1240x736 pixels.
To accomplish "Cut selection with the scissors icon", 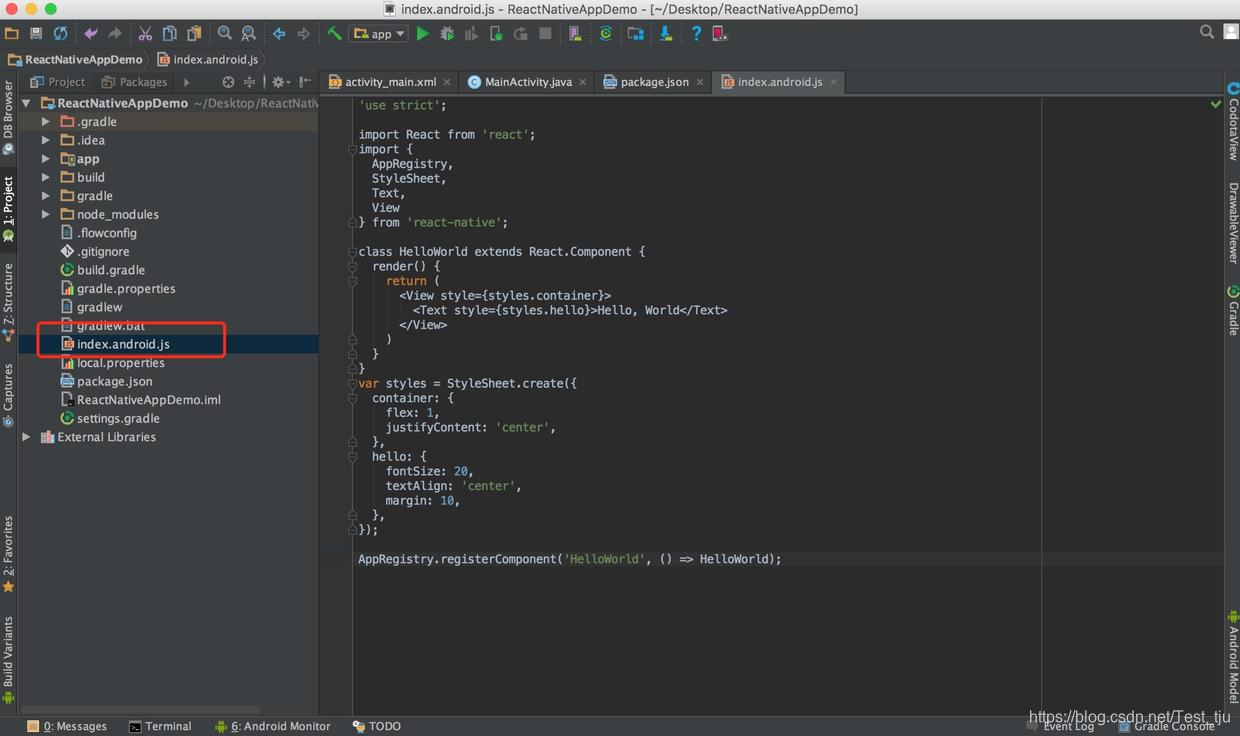I will point(146,33).
